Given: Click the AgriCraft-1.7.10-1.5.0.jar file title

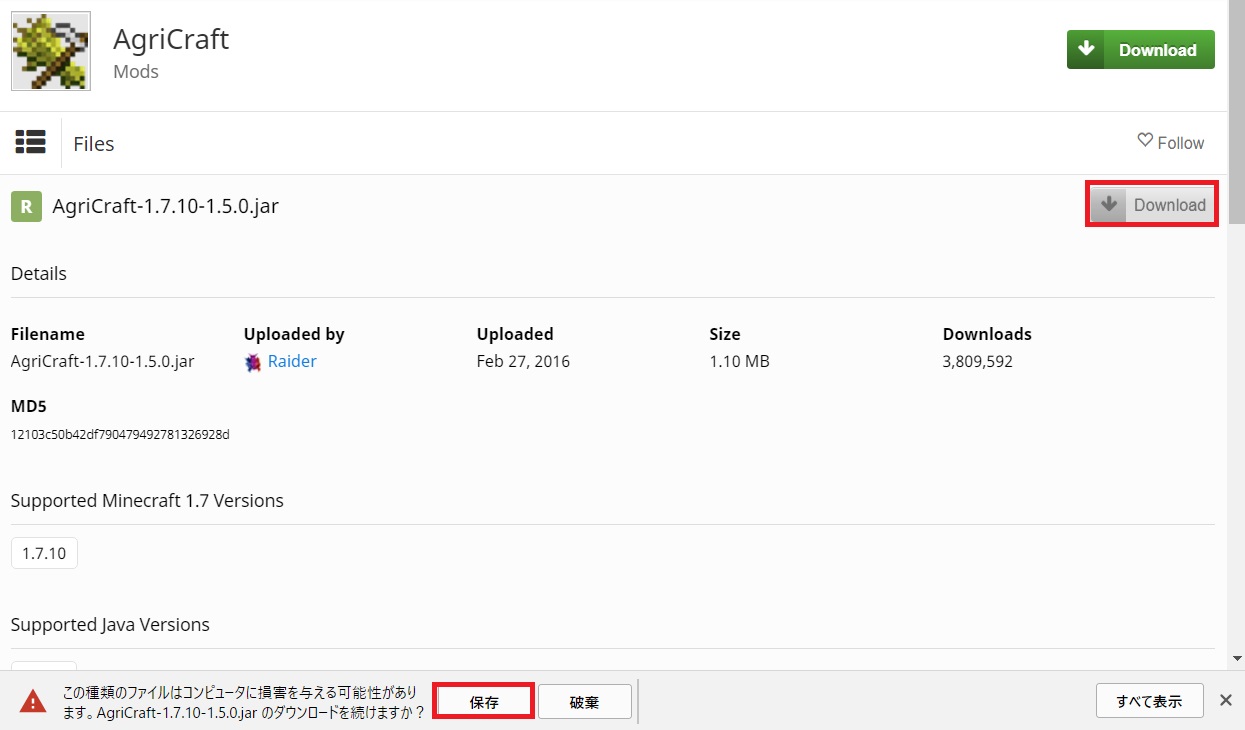Looking at the screenshot, I should [166, 206].
